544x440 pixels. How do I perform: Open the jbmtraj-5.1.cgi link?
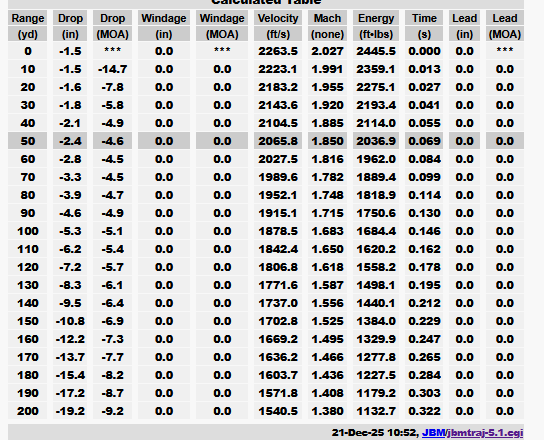click(x=485, y=433)
